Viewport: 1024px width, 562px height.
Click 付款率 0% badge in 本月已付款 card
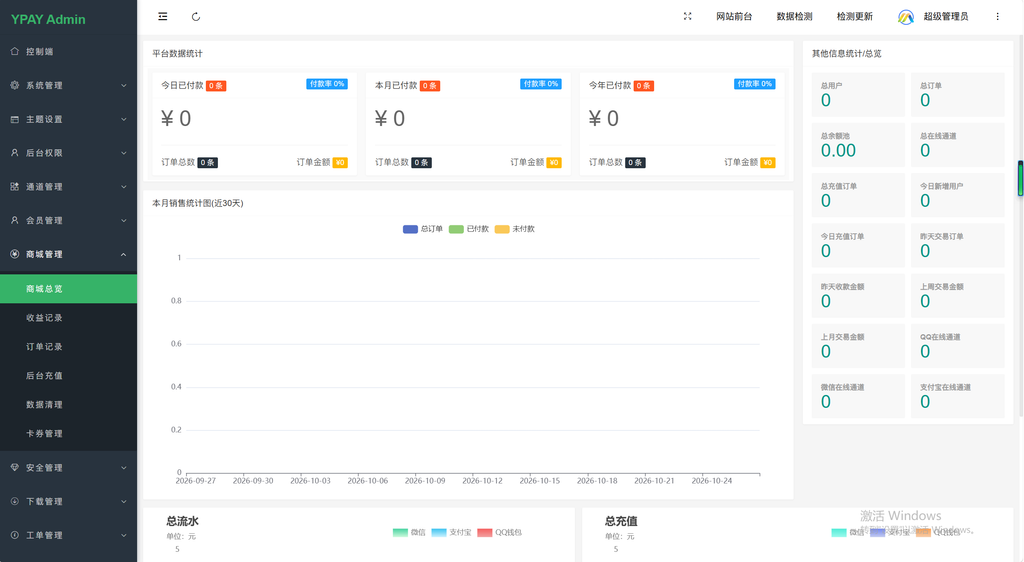point(541,84)
